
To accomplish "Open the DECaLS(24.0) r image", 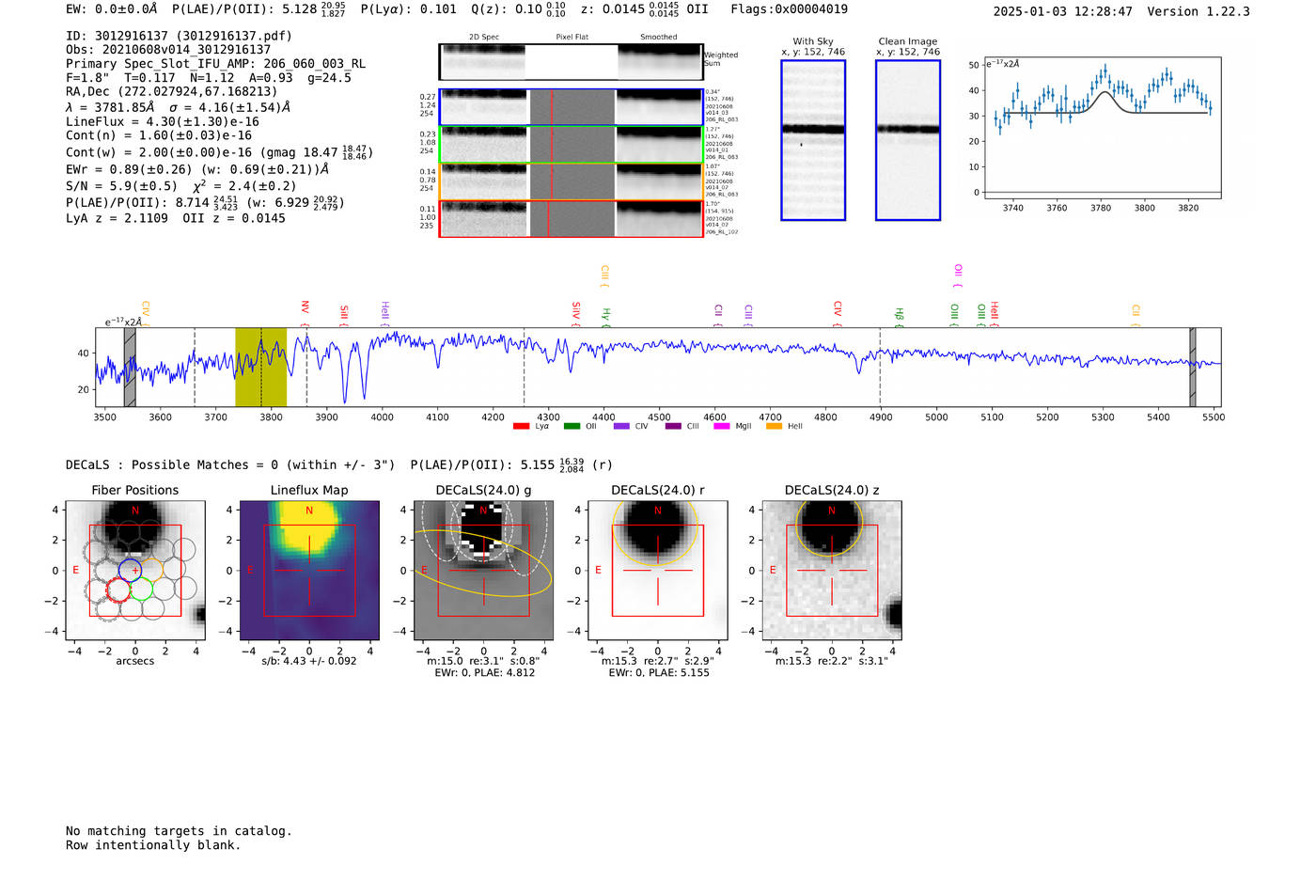I will coord(658,571).
